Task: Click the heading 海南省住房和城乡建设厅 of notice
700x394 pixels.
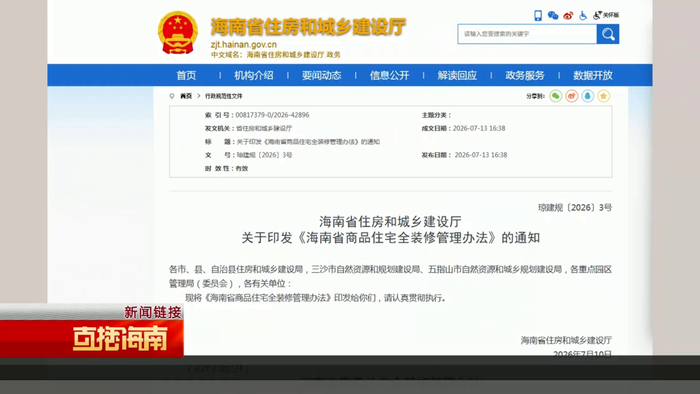Action: pyautogui.click(x=390, y=221)
